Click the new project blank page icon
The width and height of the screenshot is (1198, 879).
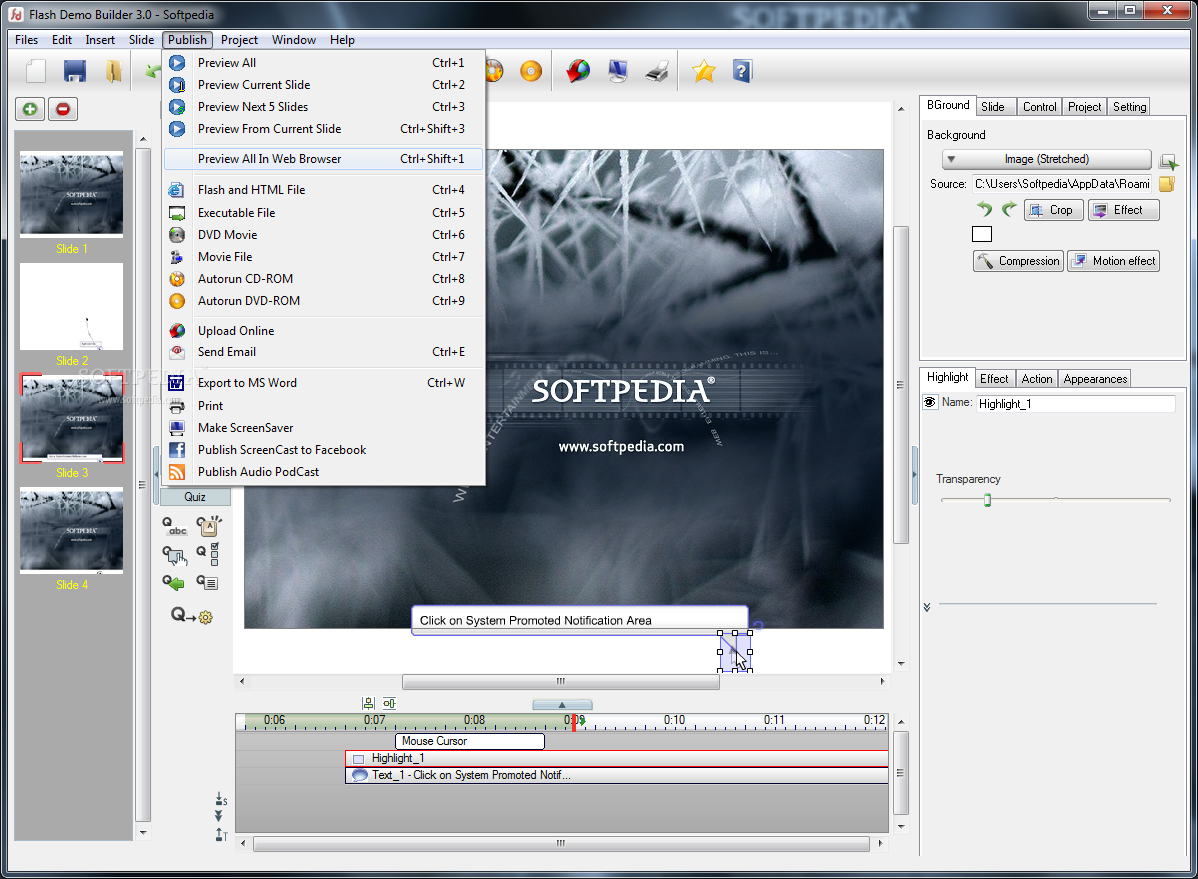point(36,71)
